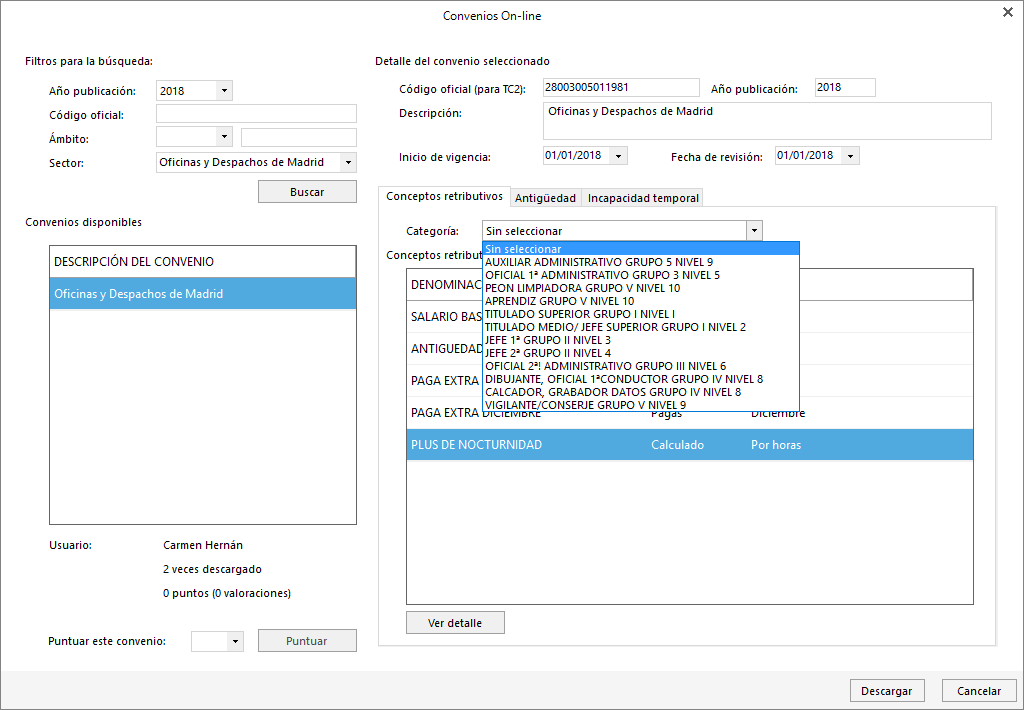Expand the Ámbito filter dropdown
1024x710 pixels.
click(224, 137)
